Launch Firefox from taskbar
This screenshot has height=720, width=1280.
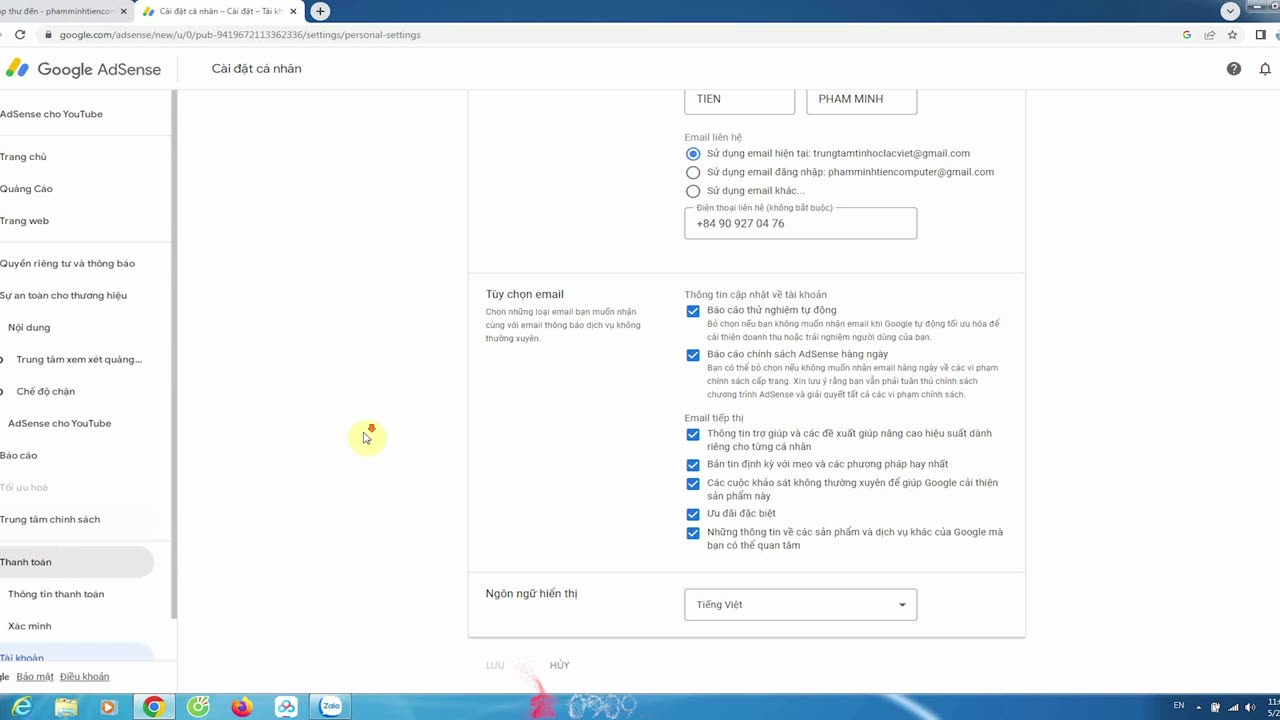point(242,707)
